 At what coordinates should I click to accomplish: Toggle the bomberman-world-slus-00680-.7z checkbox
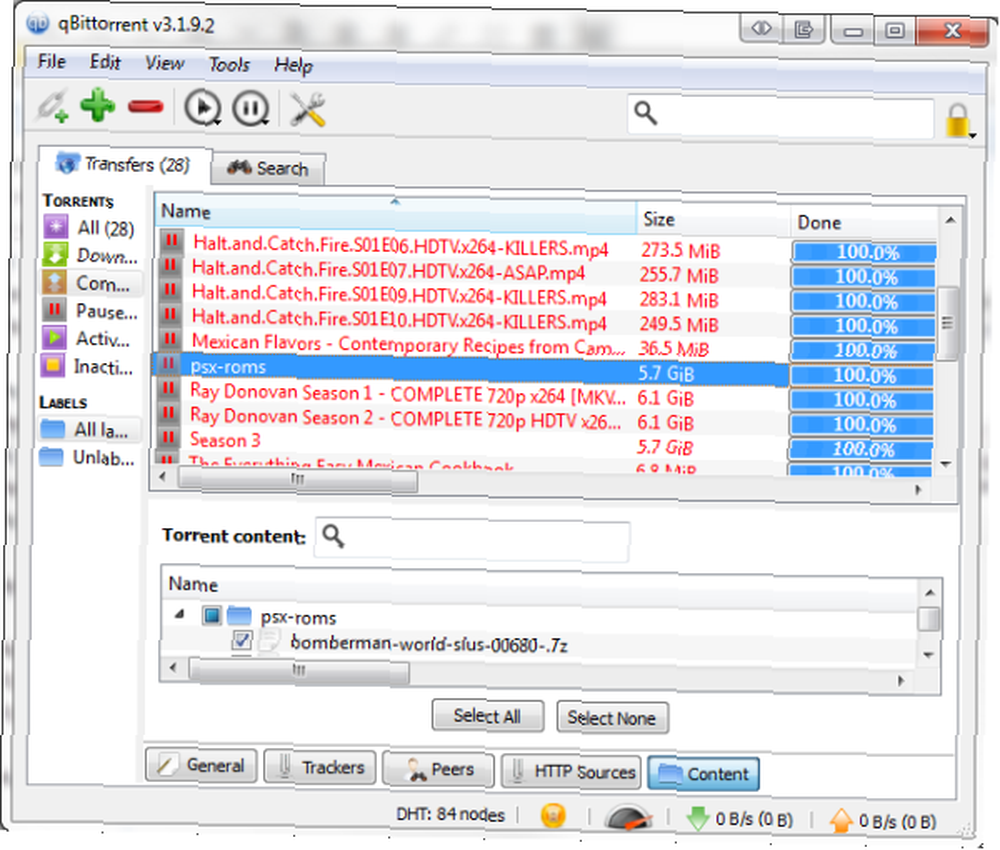click(x=242, y=640)
